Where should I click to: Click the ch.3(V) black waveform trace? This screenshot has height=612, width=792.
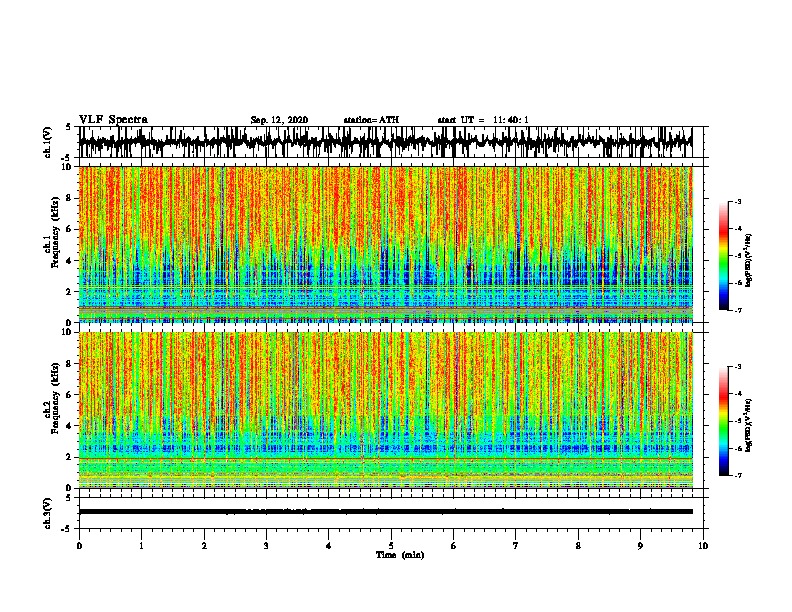[x=385, y=512]
